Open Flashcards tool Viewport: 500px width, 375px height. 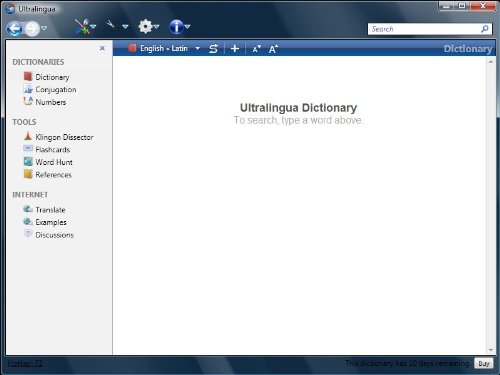pyautogui.click(x=53, y=150)
